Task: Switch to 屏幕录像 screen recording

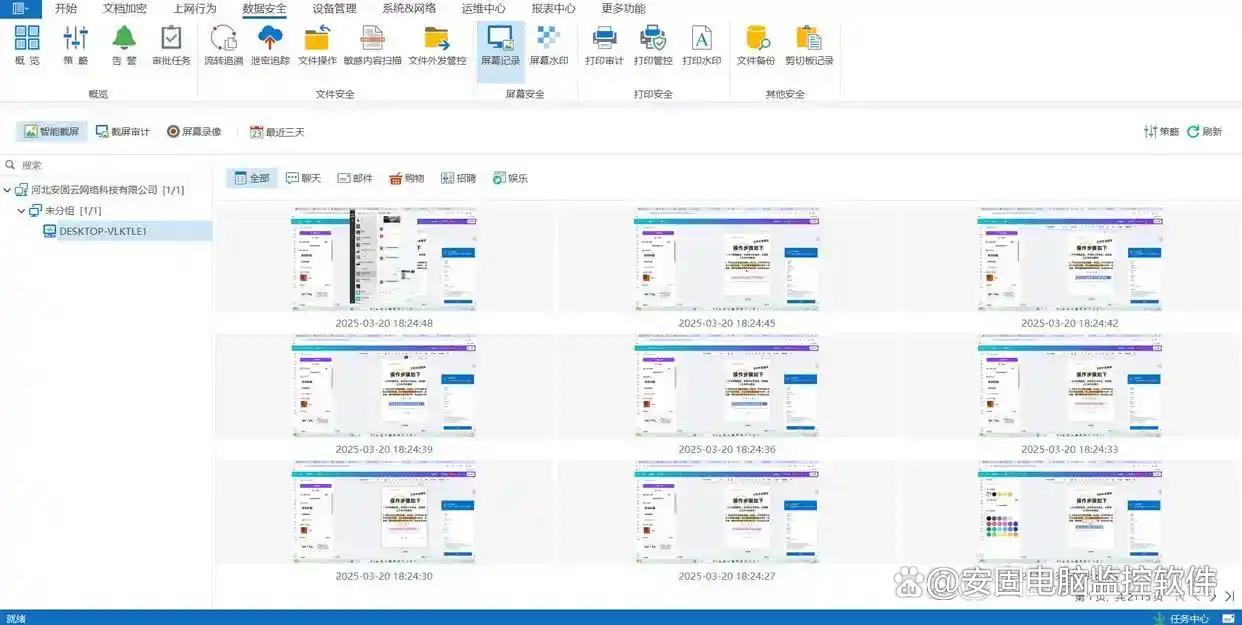Action: pyautogui.click(x=194, y=131)
